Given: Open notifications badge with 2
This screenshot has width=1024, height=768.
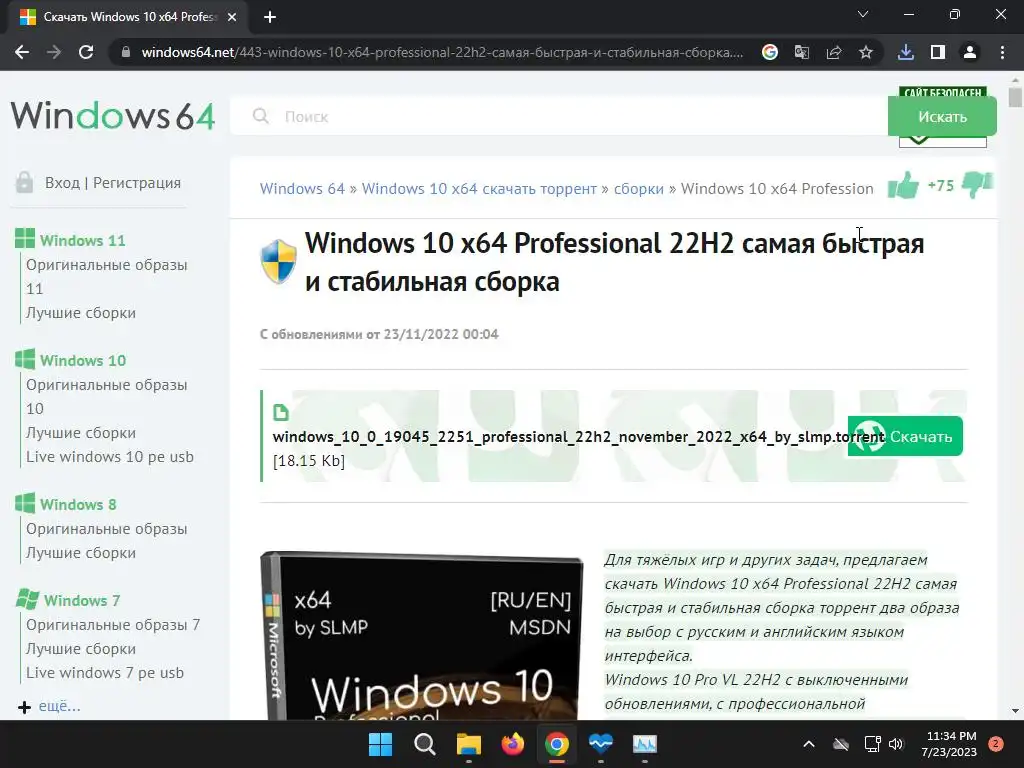Looking at the screenshot, I should (996, 744).
